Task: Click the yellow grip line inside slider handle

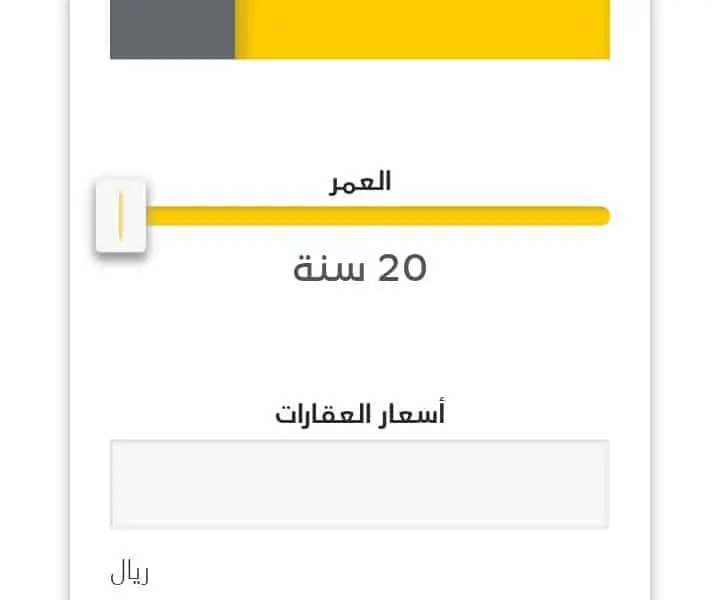Action: pyautogui.click(x=121, y=216)
